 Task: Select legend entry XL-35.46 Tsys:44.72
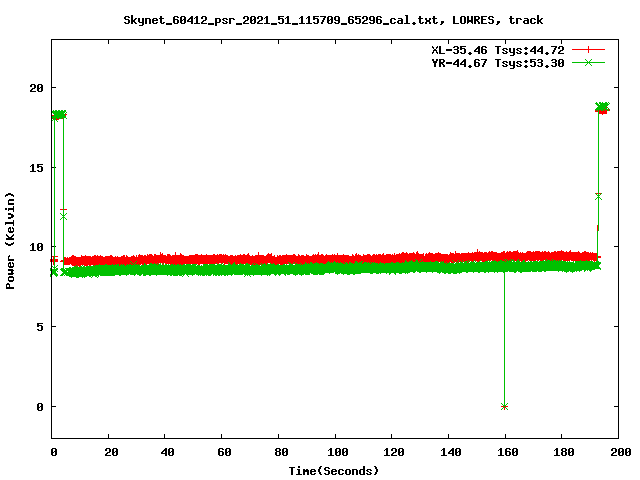pos(498,50)
